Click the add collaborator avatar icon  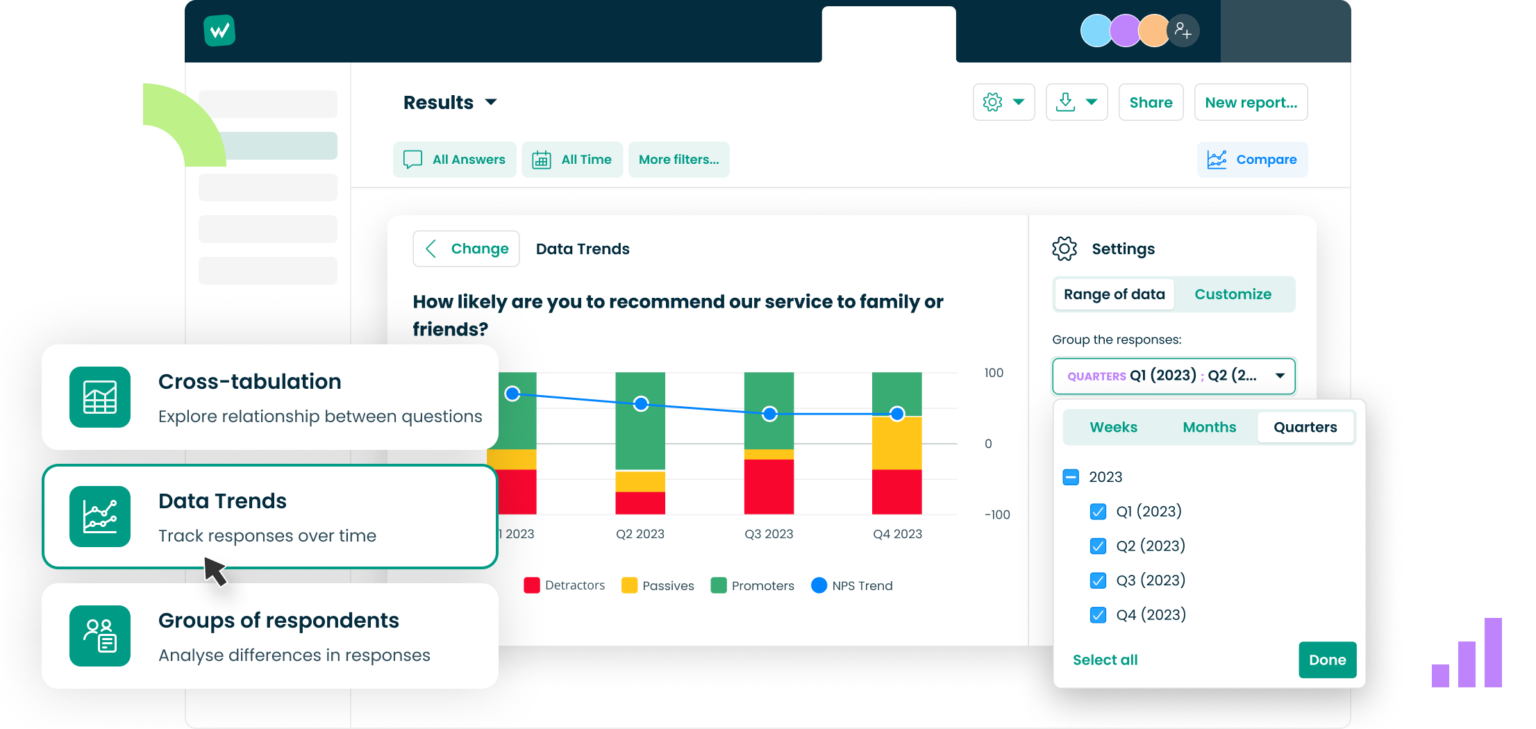[1183, 31]
